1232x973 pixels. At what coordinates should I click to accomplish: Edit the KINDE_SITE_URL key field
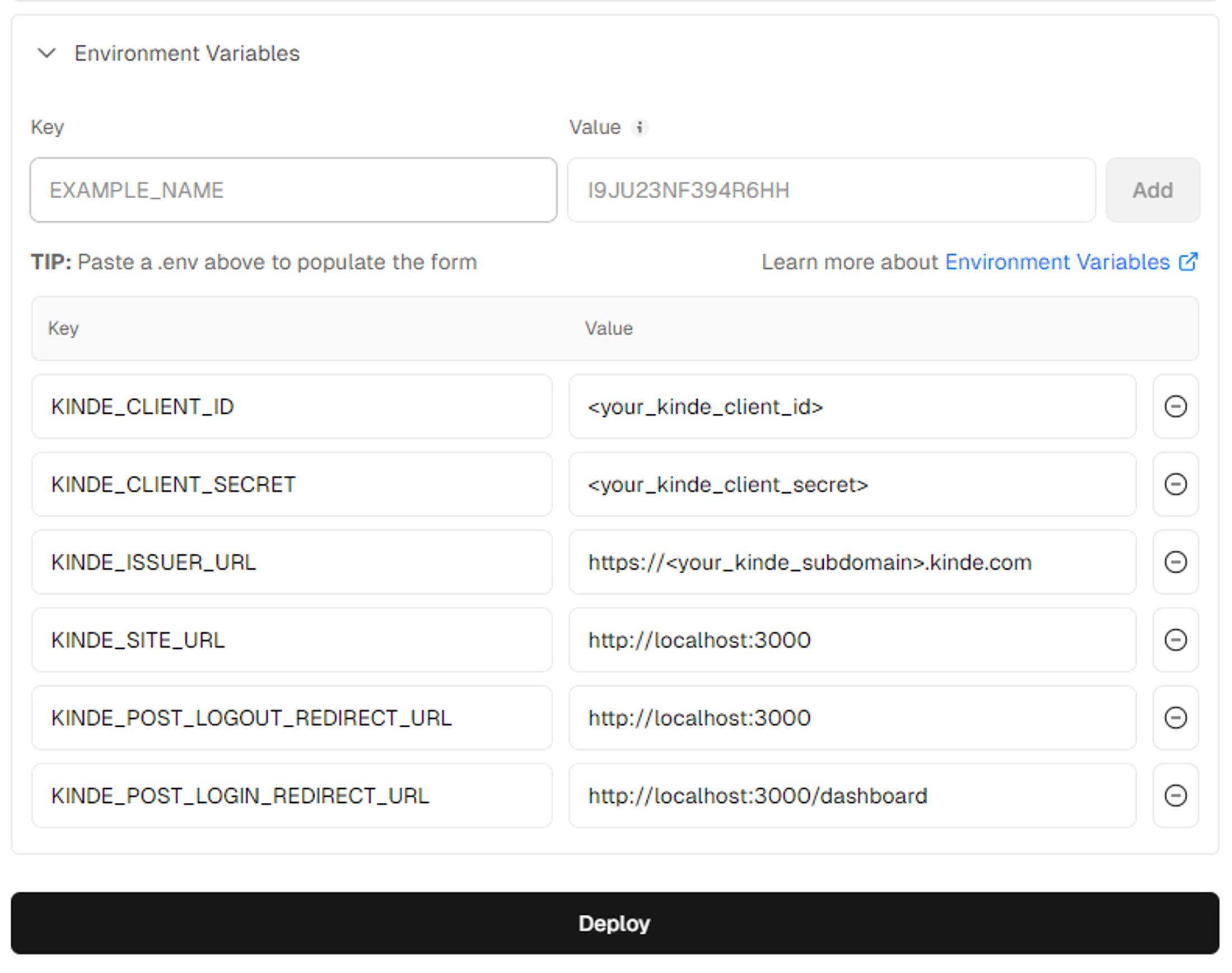click(x=292, y=640)
